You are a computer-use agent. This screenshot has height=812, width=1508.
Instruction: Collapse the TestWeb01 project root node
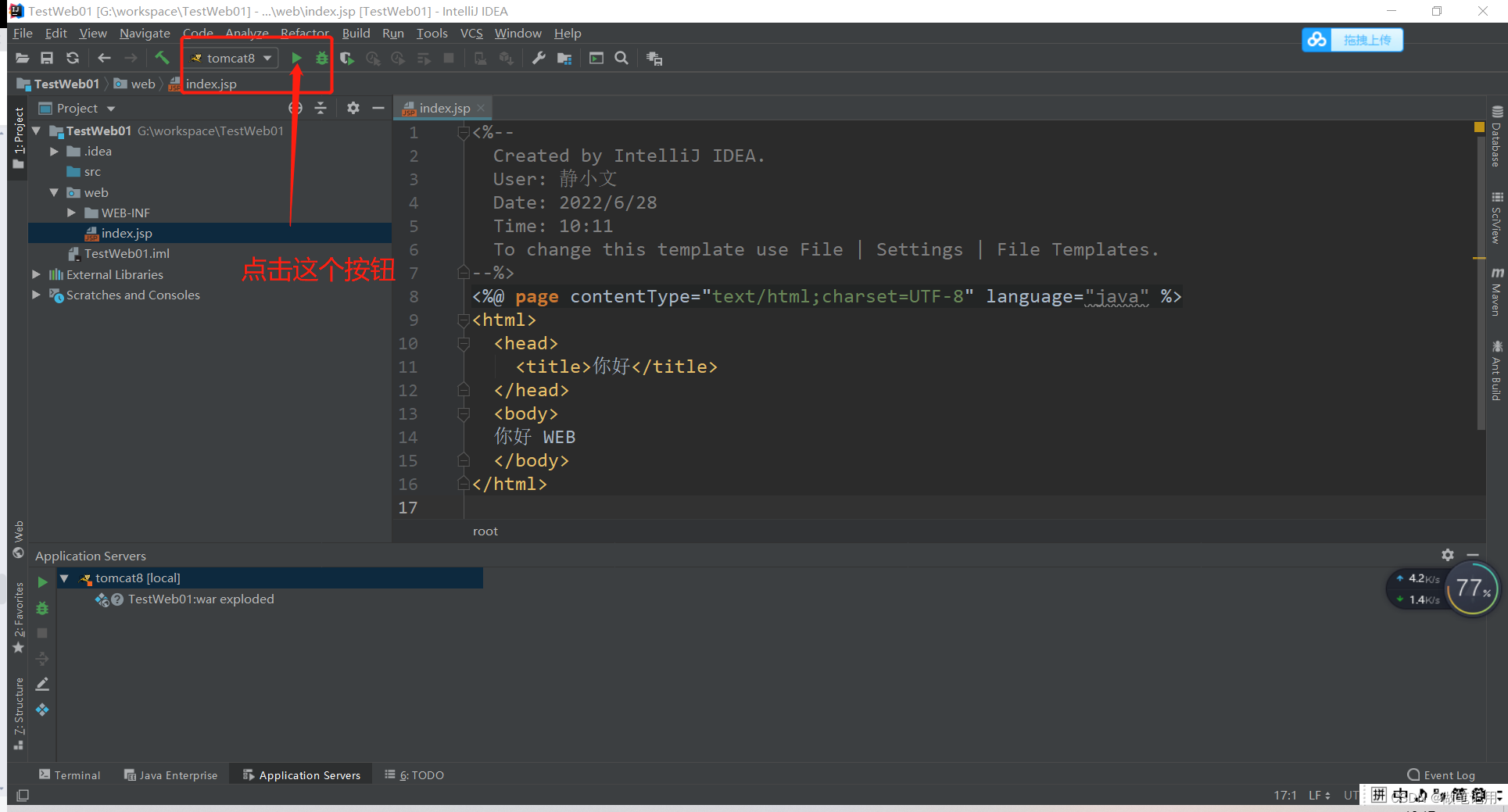click(36, 131)
